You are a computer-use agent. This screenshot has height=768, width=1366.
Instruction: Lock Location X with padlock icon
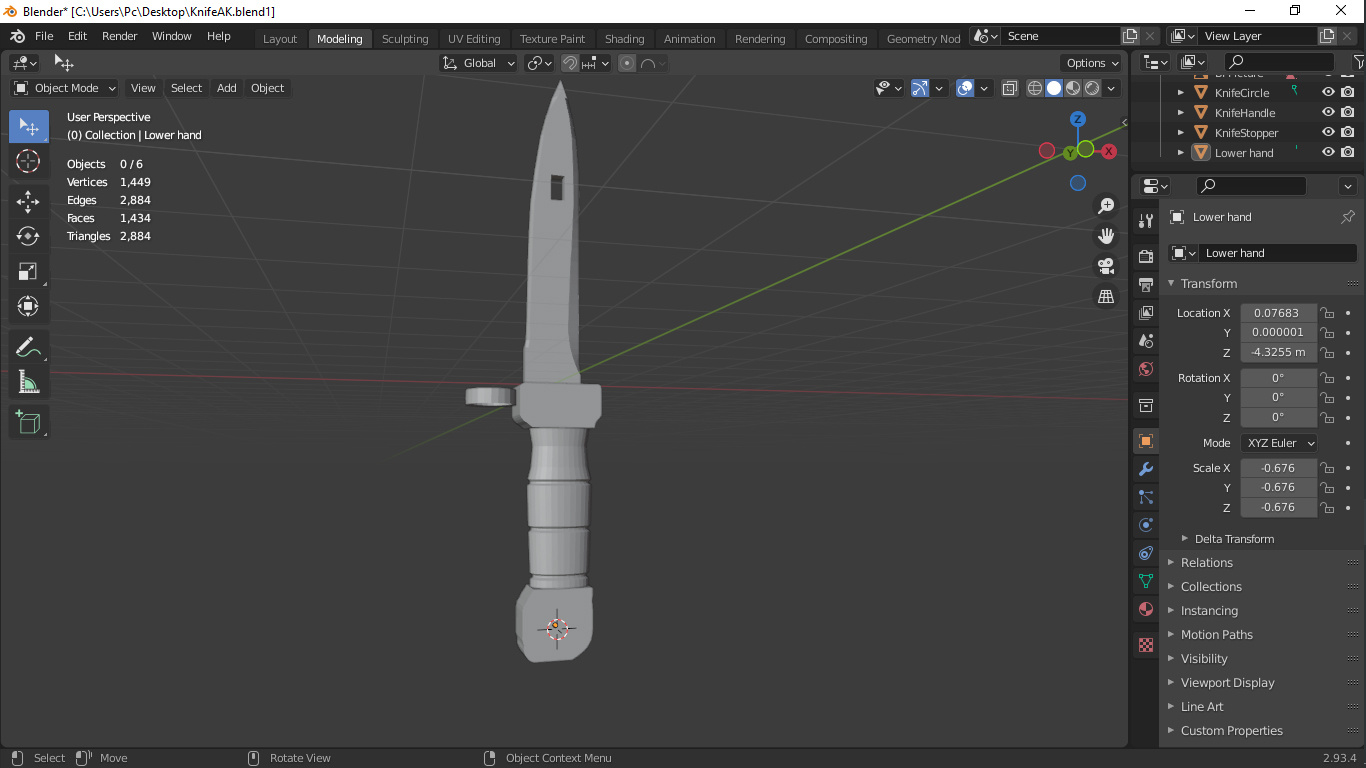[1327, 313]
